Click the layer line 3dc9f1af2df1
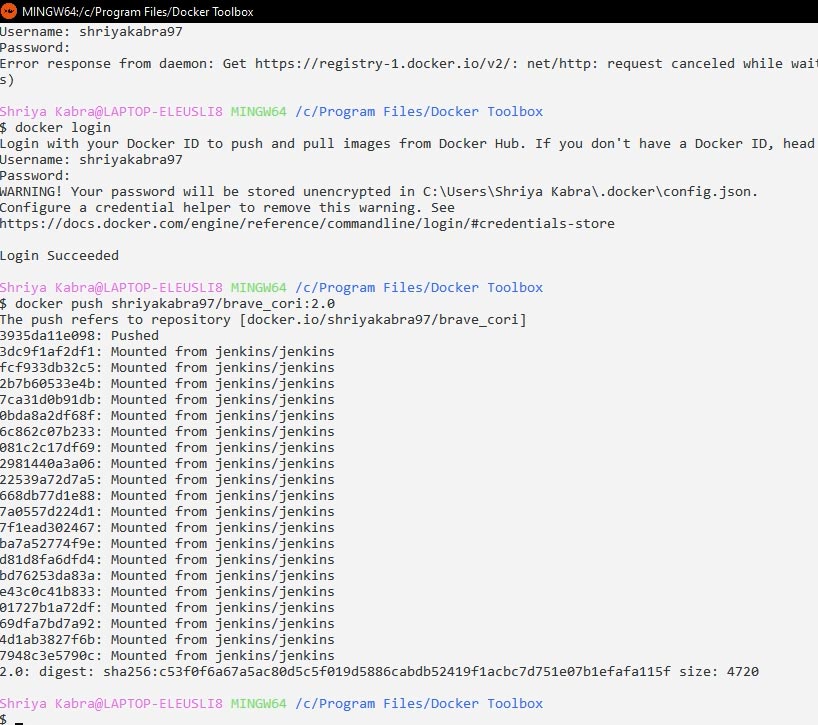 click(167, 351)
